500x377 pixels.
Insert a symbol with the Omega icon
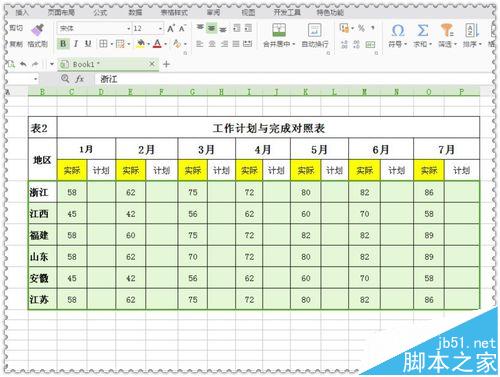[398, 30]
